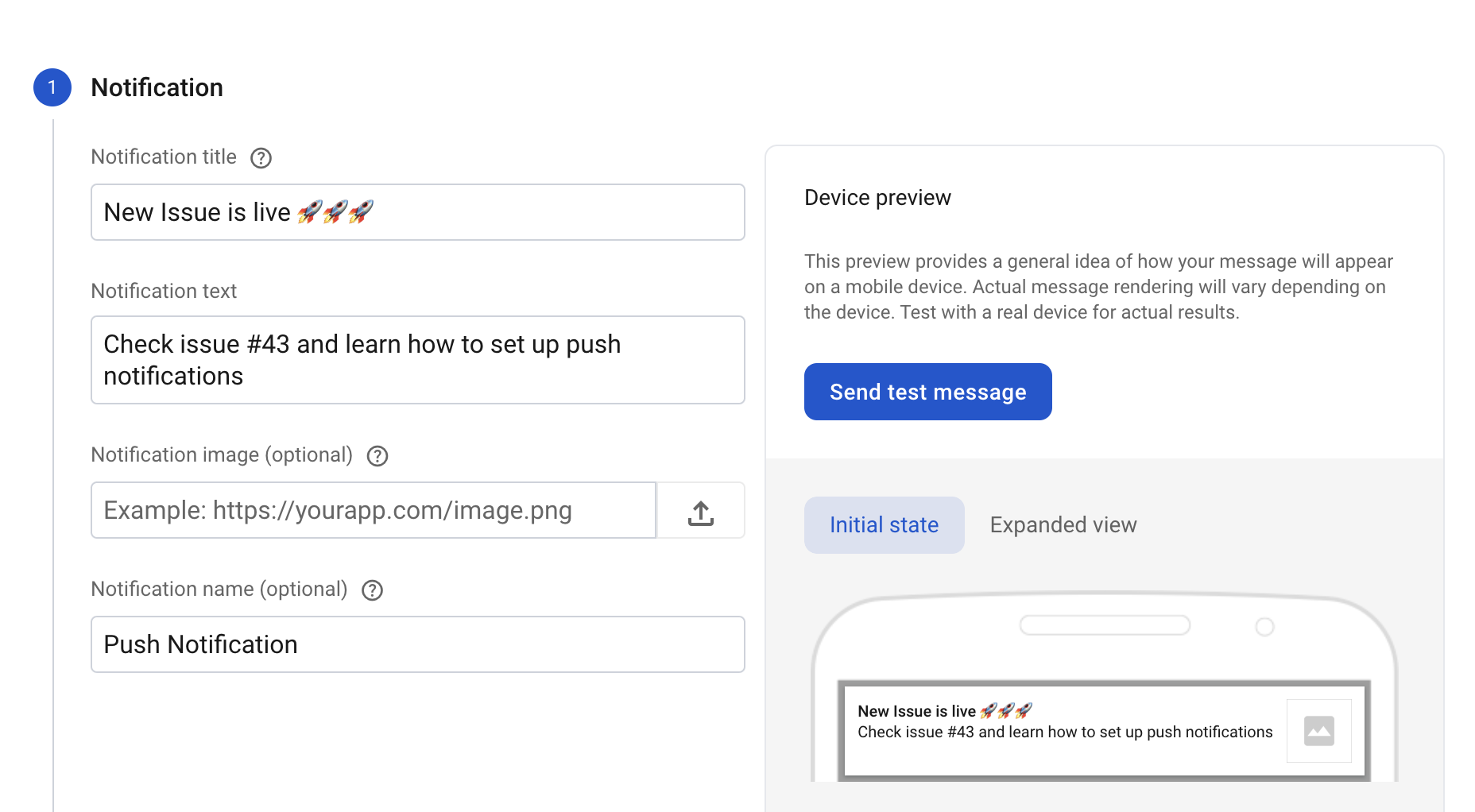This screenshot has height=812, width=1475.
Task: Click the 'Notification title' label
Action: [164, 157]
